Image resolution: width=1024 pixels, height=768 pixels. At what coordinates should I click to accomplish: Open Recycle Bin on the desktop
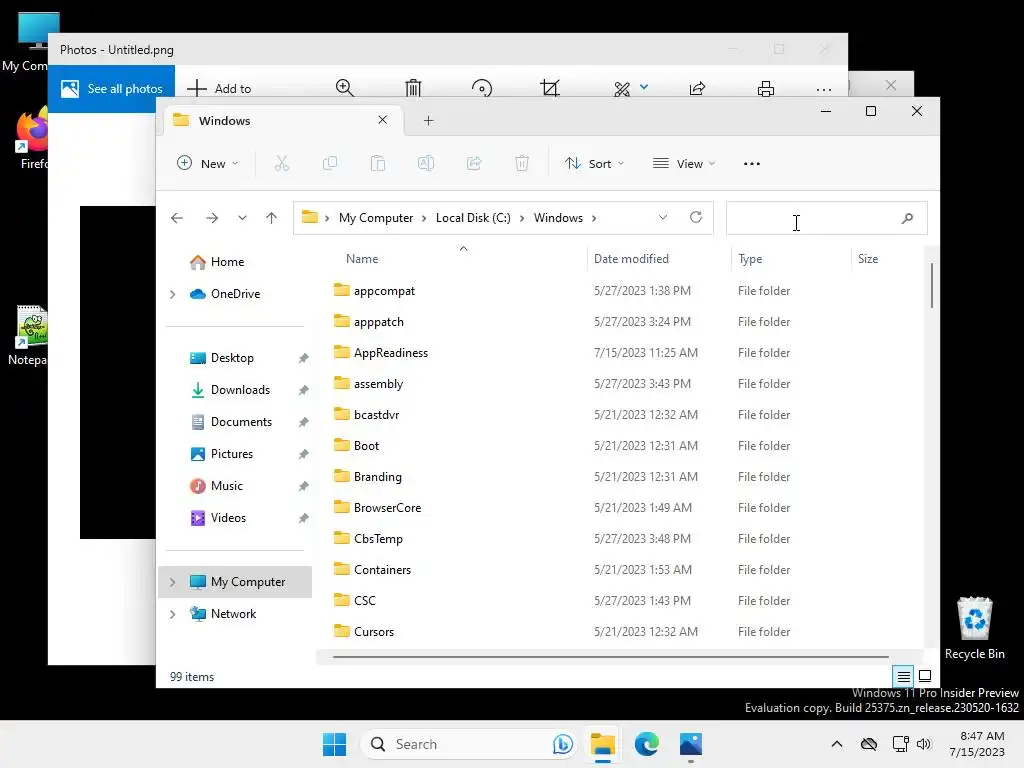coord(974,628)
